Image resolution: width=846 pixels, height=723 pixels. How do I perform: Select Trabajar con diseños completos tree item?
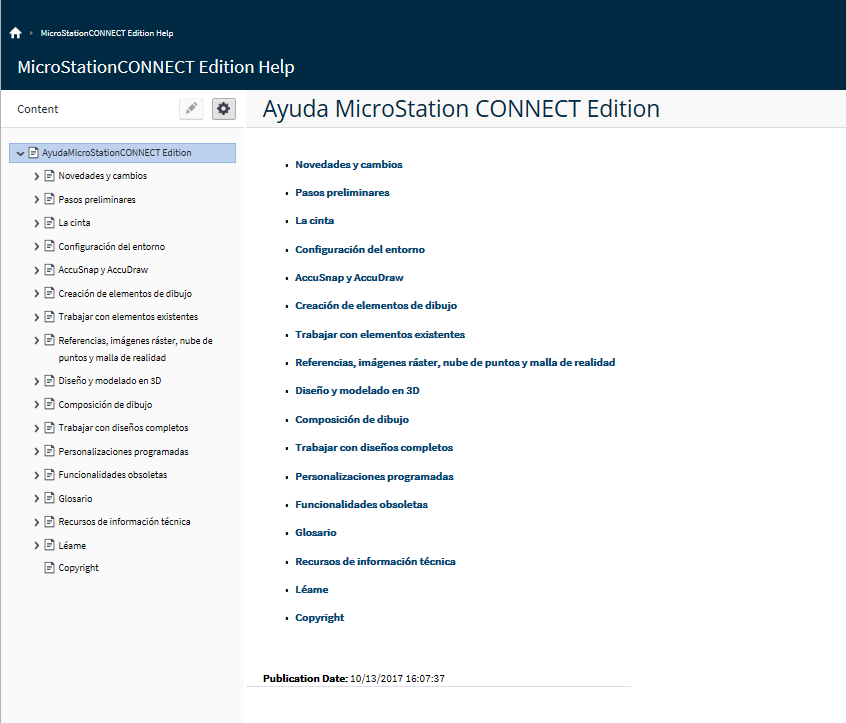click(x=123, y=428)
